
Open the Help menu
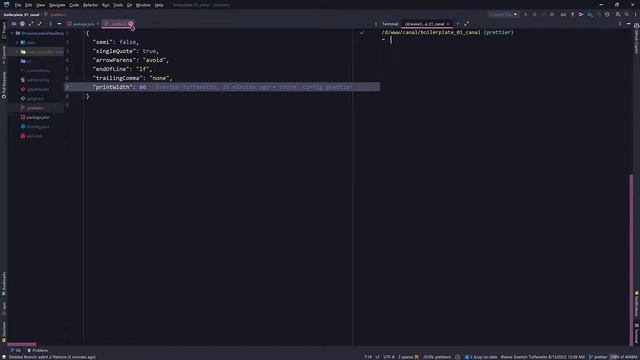(159, 5)
